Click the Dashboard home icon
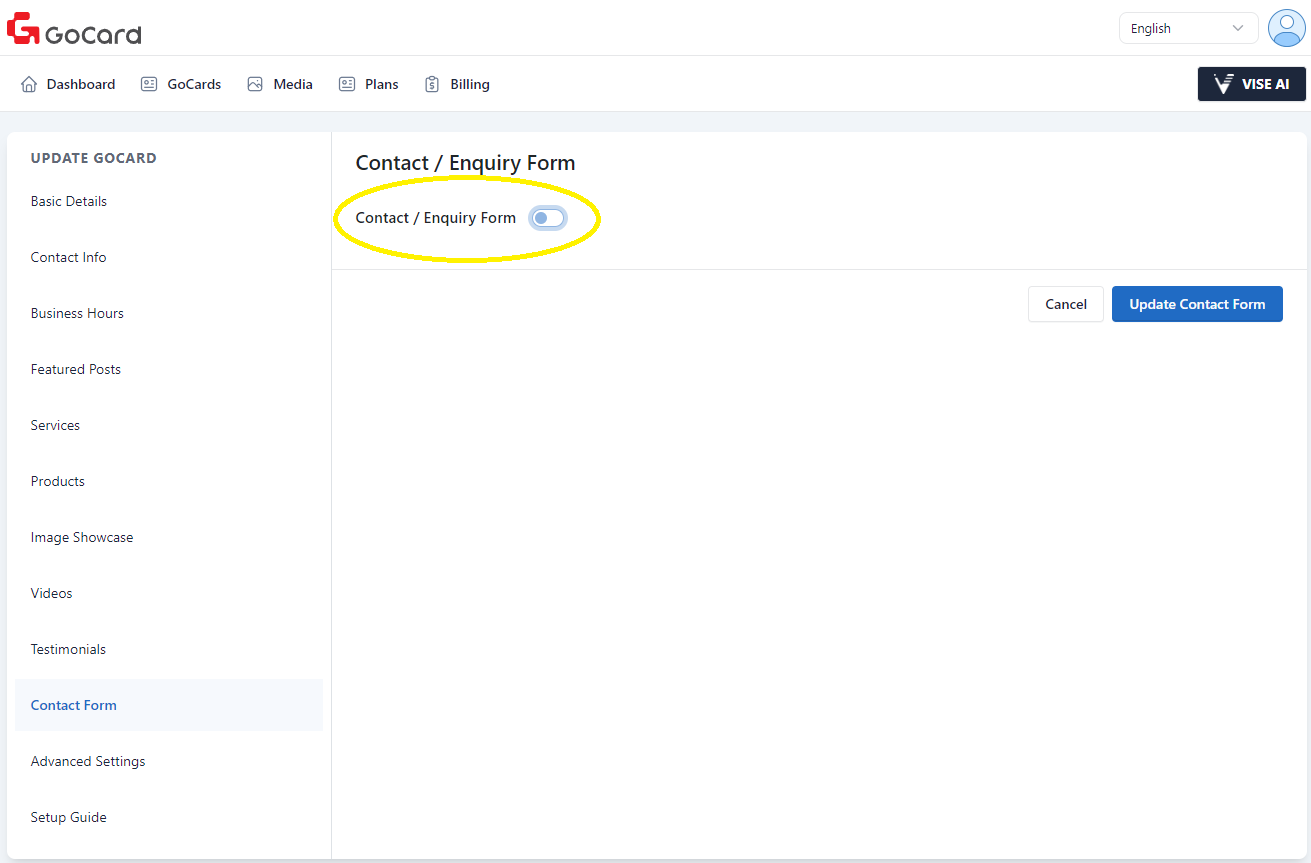Image resolution: width=1311 pixels, height=863 pixels. pos(29,84)
